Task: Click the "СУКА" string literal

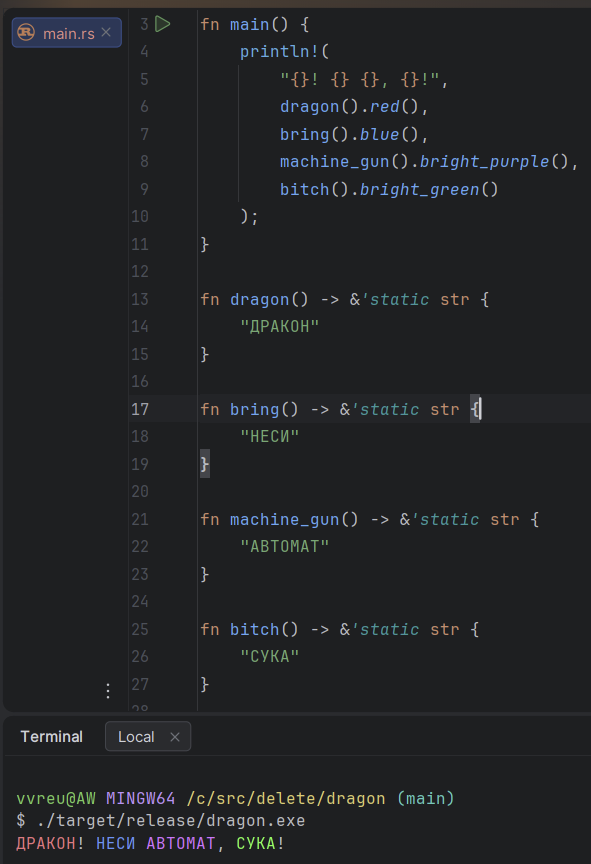Action: tap(270, 657)
